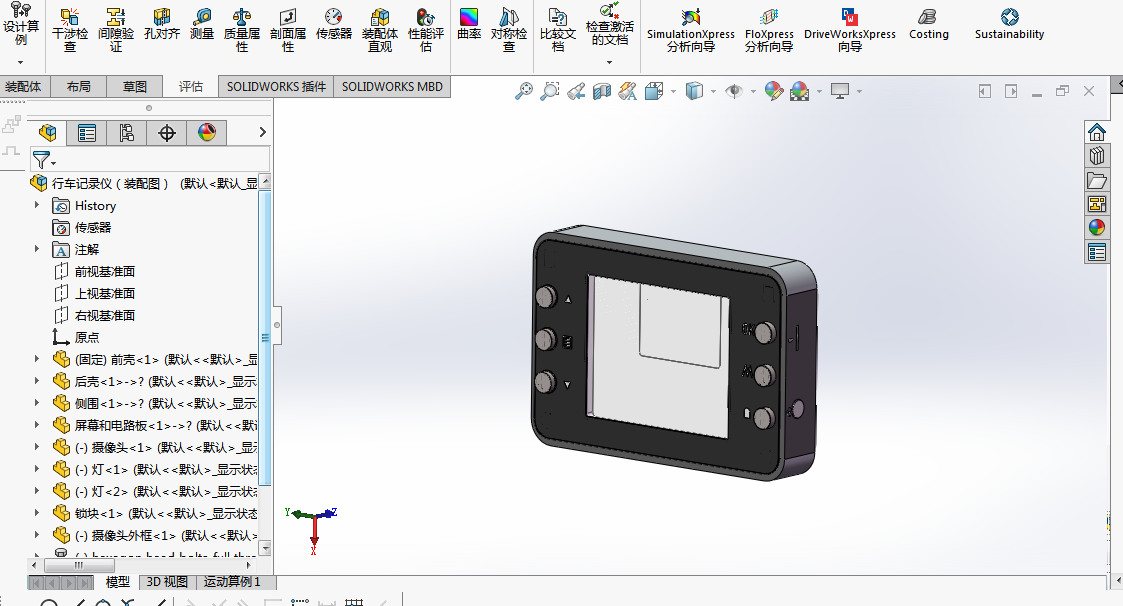Select the 评估 ribbon tab
Image resolution: width=1123 pixels, height=606 pixels.
(191, 87)
